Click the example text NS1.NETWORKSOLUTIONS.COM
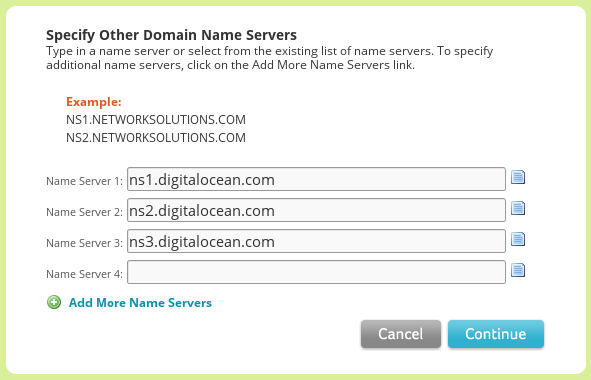 [x=156, y=120]
